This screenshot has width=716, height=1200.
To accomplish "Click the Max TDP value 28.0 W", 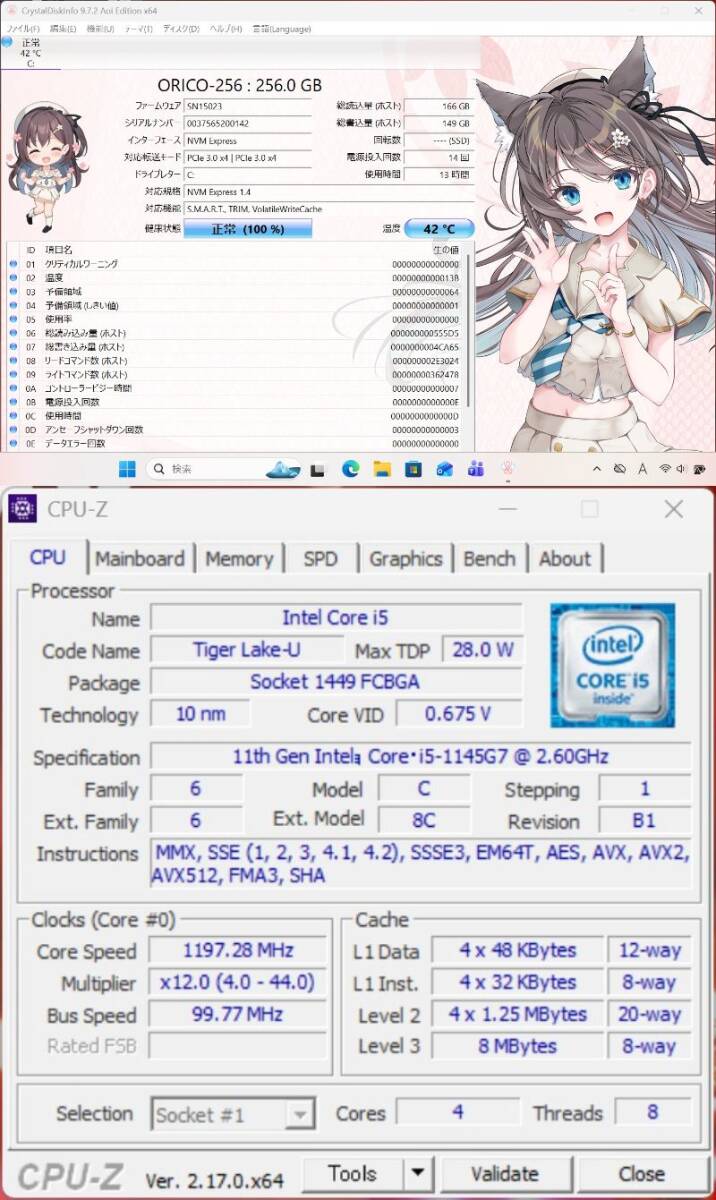I will [x=482, y=650].
